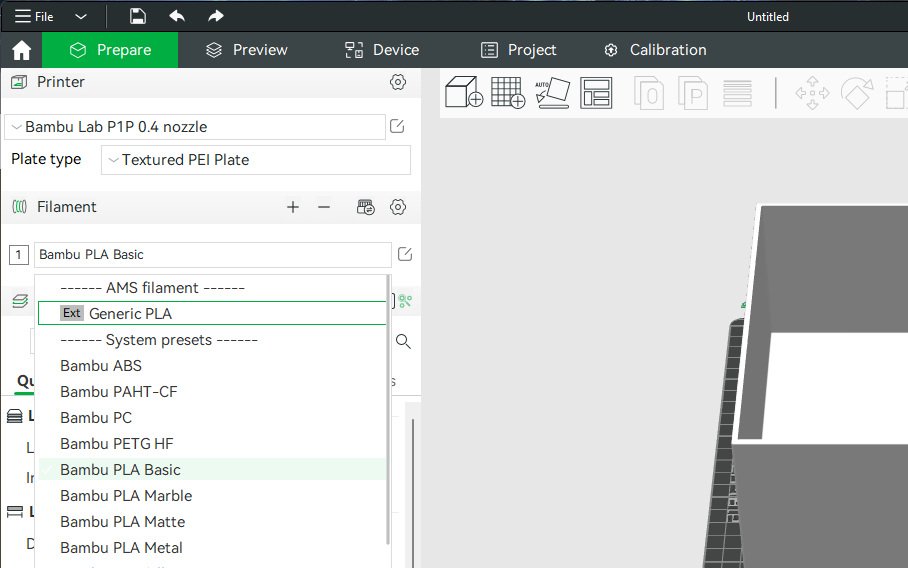
Task: Click the filament dropdown list scrollbar
Action: click(387, 410)
